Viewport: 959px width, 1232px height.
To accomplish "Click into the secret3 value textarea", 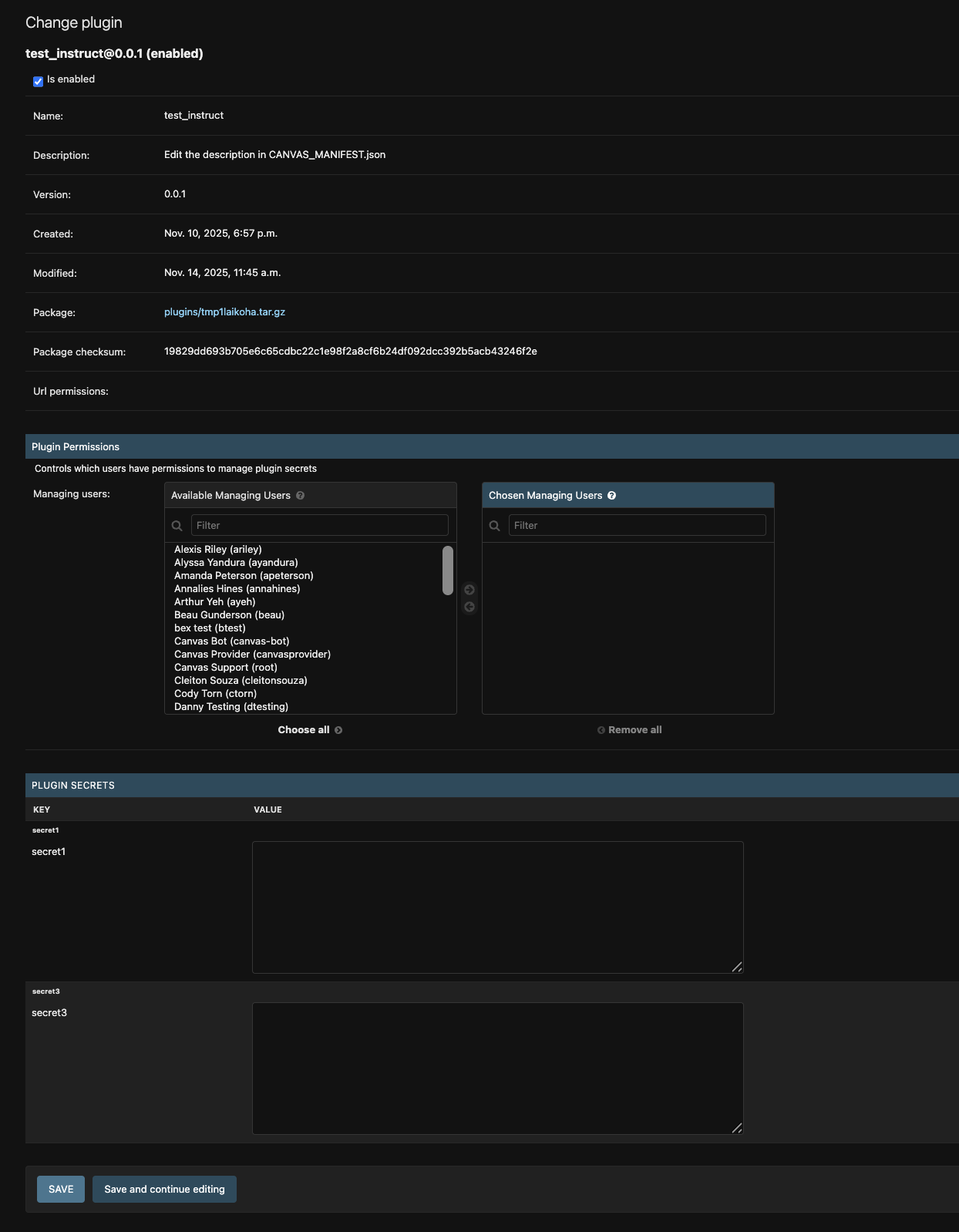I will [498, 1069].
